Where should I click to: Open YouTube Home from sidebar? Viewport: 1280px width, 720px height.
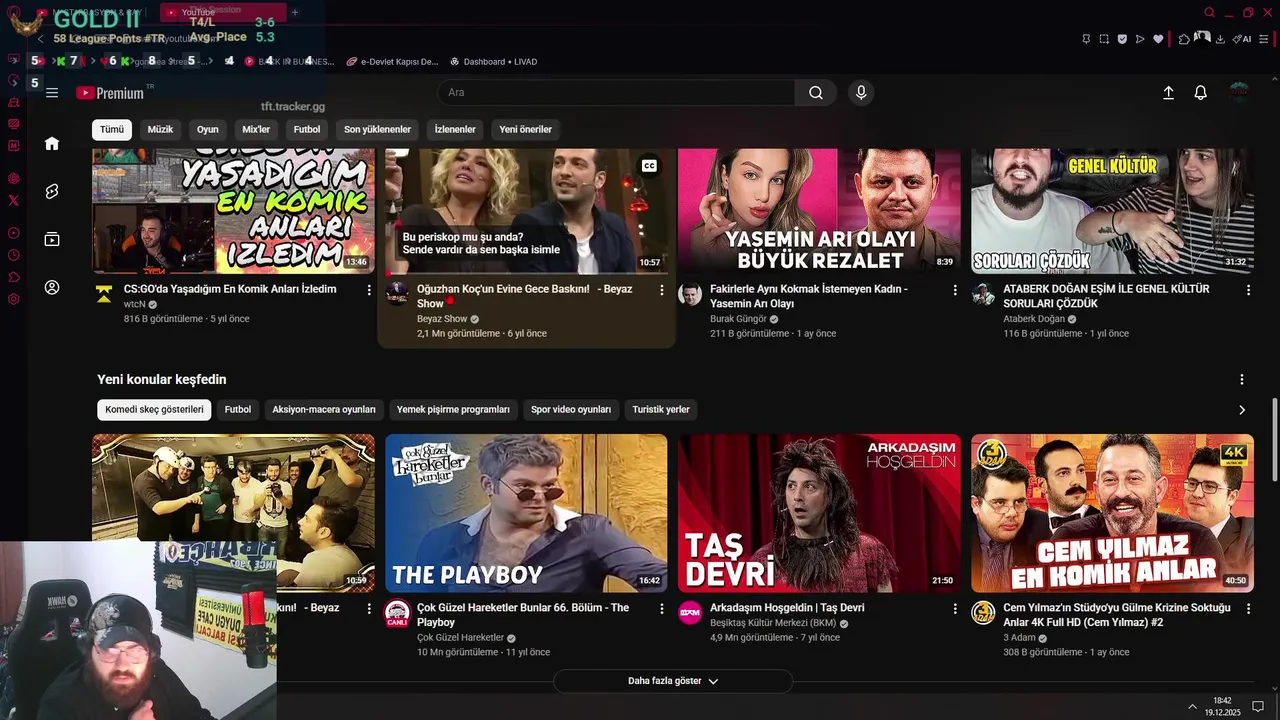tap(52, 143)
